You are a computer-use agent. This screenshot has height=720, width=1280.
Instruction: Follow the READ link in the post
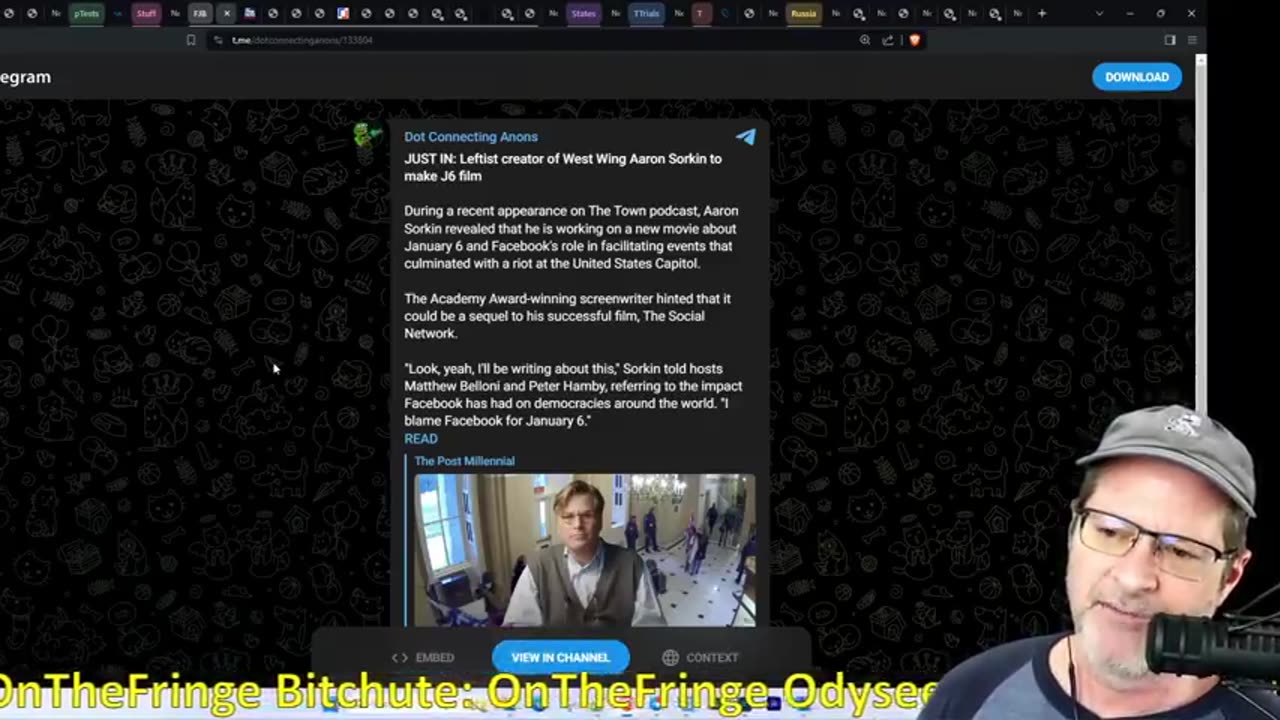tap(421, 439)
